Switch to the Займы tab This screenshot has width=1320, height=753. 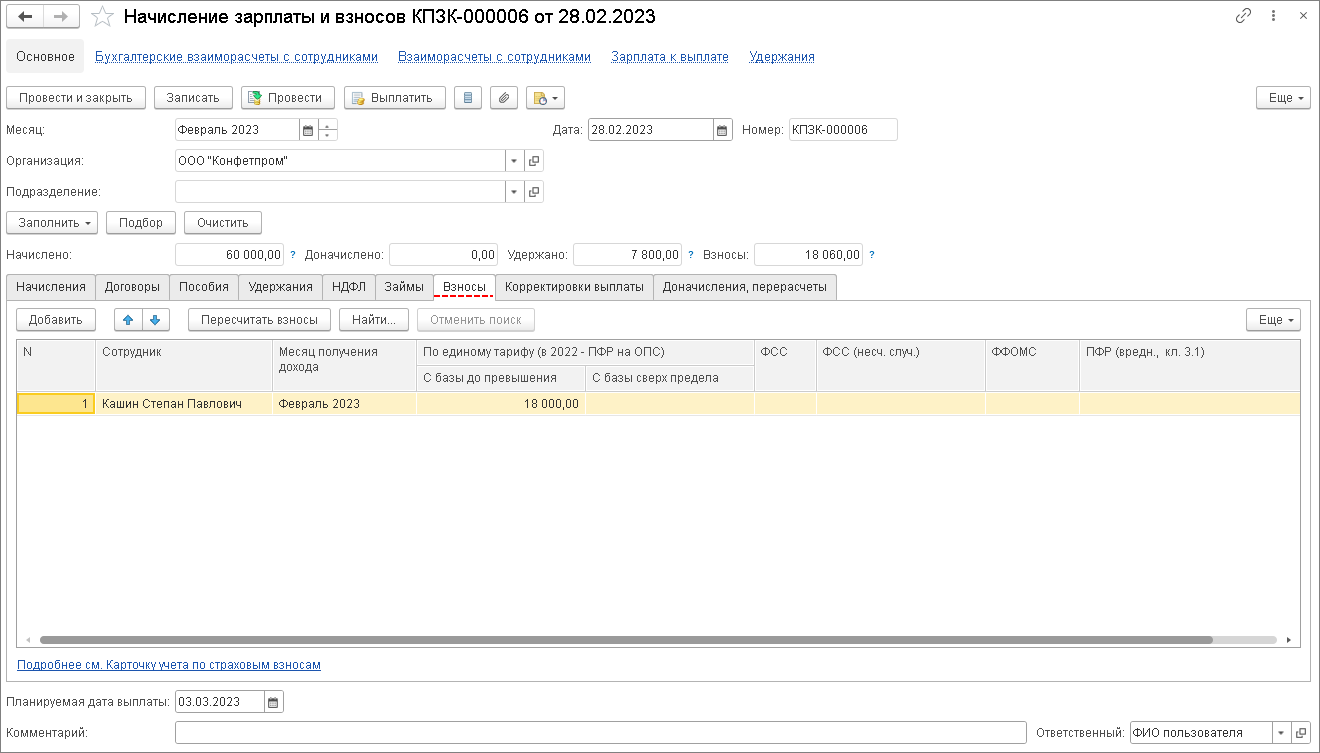coord(405,287)
